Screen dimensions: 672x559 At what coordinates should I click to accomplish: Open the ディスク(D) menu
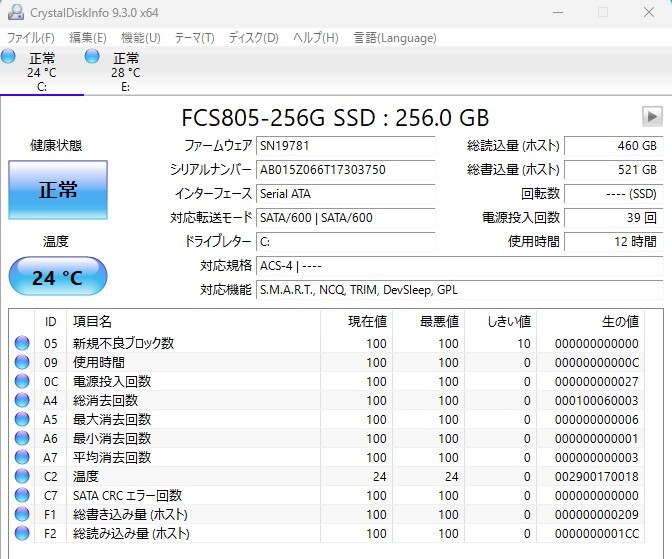tap(253, 38)
